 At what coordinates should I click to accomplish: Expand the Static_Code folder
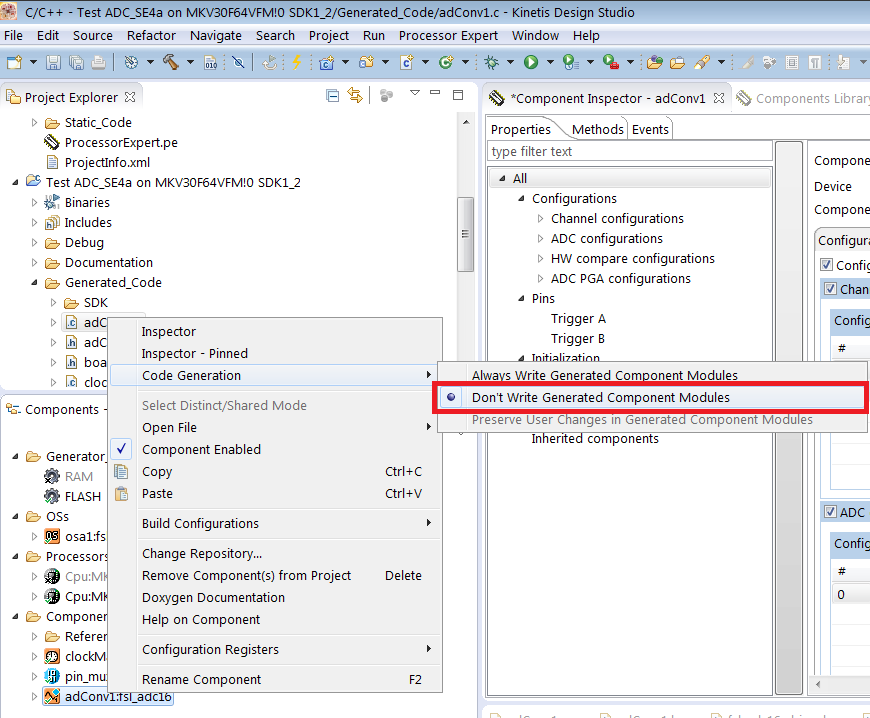coord(34,123)
